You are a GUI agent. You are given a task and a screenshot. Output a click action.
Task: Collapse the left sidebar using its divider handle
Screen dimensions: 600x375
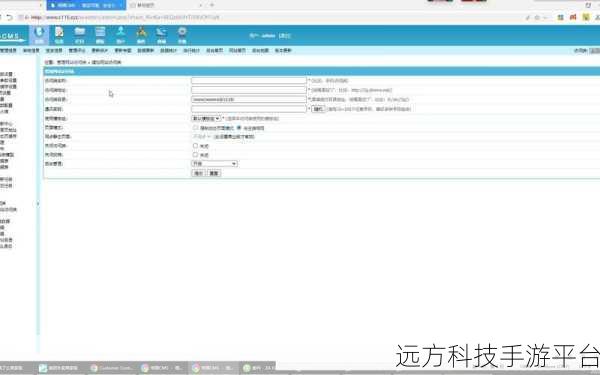(38, 204)
